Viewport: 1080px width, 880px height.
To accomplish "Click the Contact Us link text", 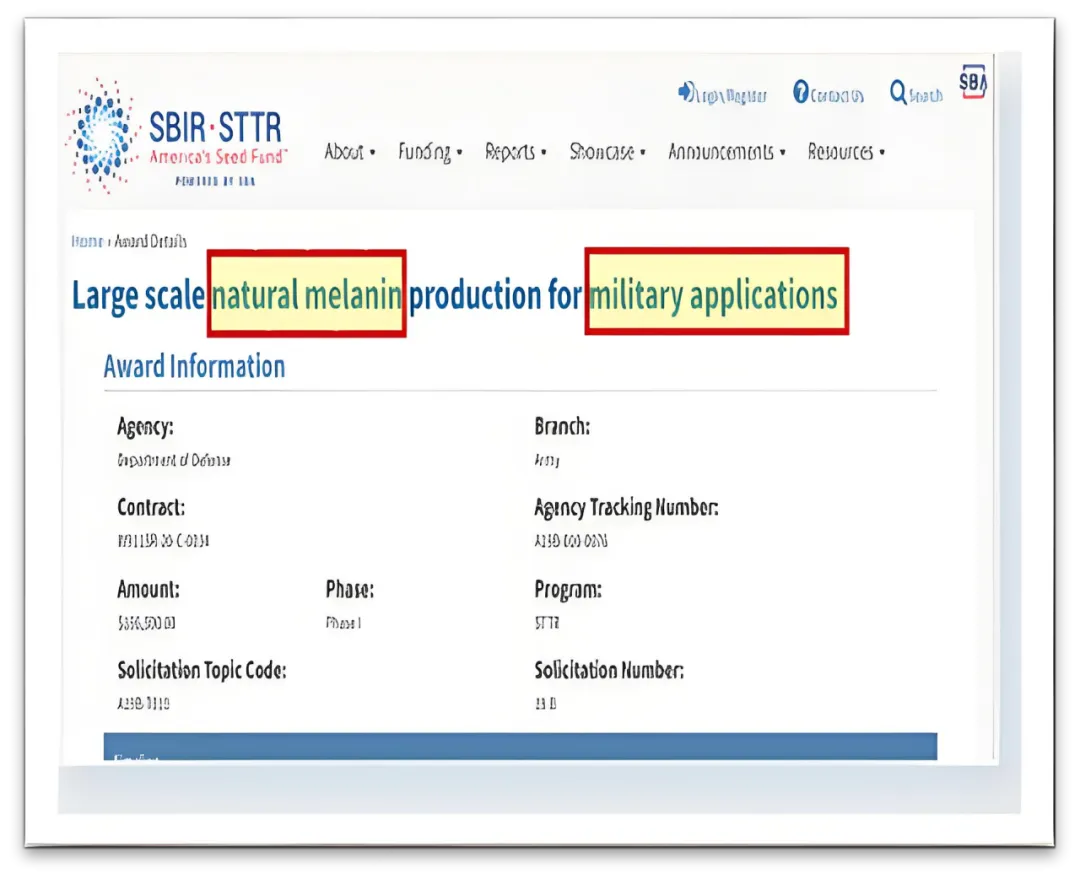I will (837, 96).
